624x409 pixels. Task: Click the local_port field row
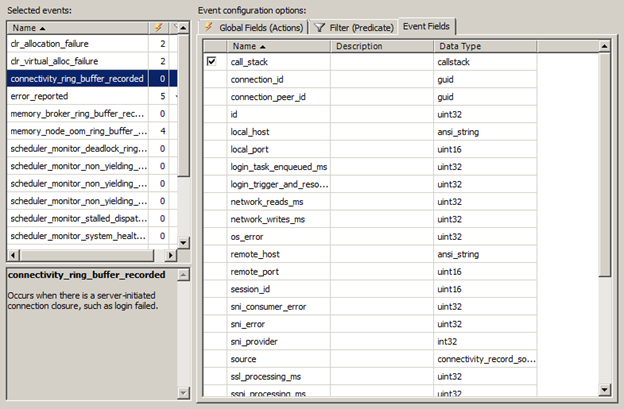370,150
